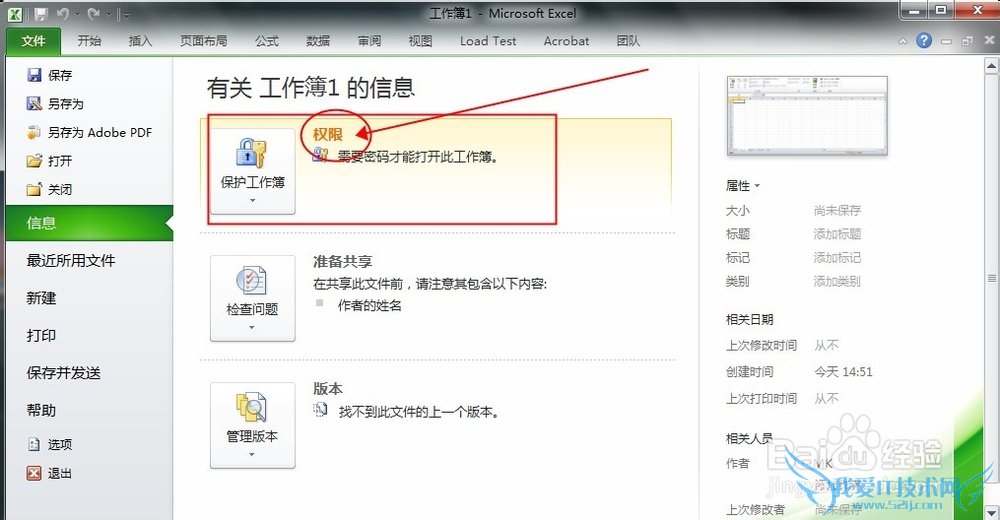Screen dimensions: 1000x520
Task: Open the help question mark icon
Action: 923,41
